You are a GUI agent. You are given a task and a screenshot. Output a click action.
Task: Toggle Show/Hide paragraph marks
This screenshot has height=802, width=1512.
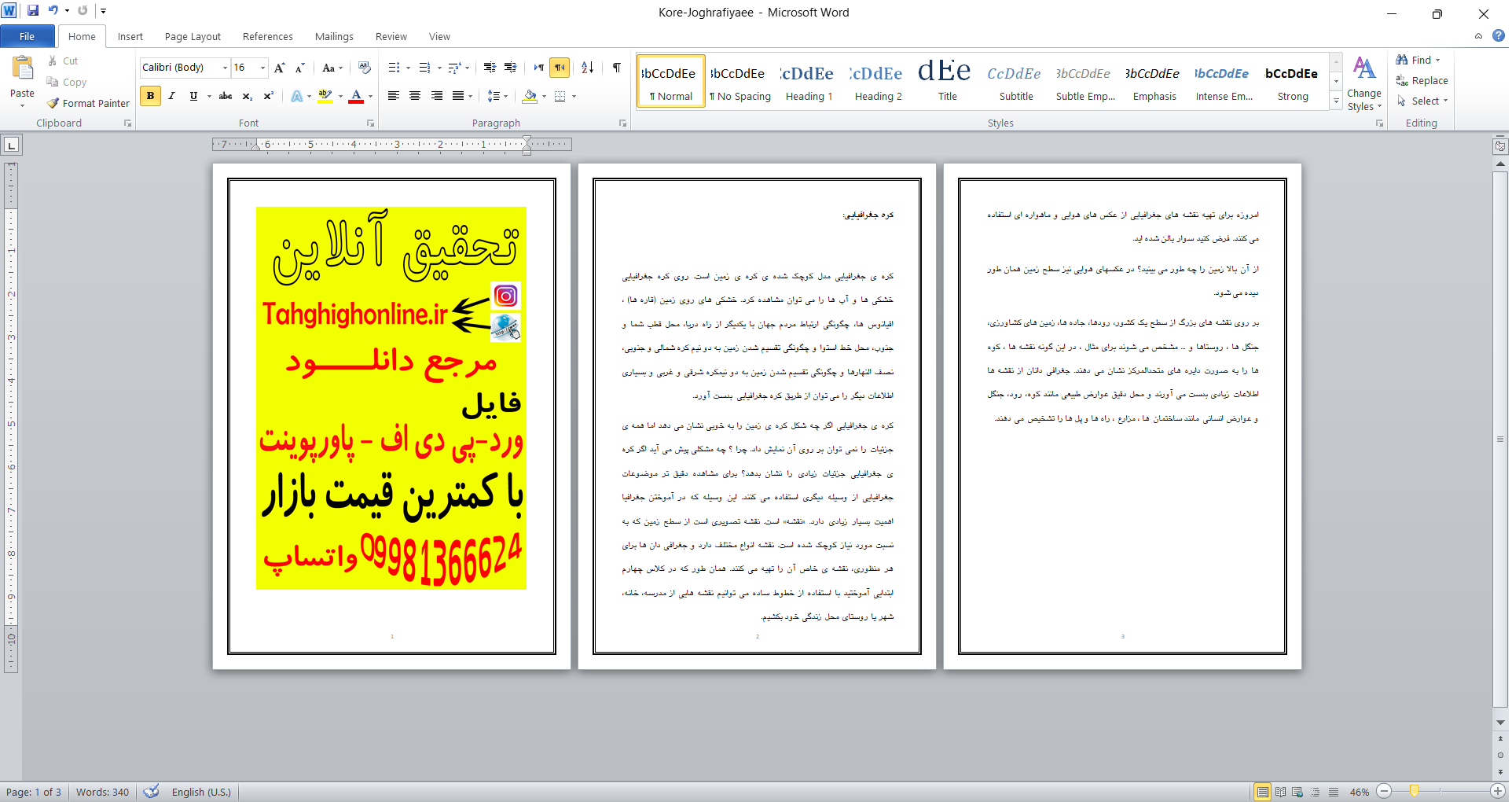click(x=617, y=68)
